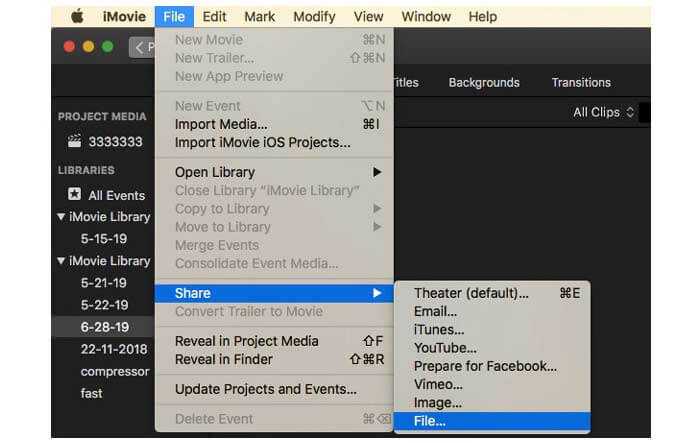Switch to the Transitions tab
This screenshot has height=443, width=700.
(x=581, y=83)
